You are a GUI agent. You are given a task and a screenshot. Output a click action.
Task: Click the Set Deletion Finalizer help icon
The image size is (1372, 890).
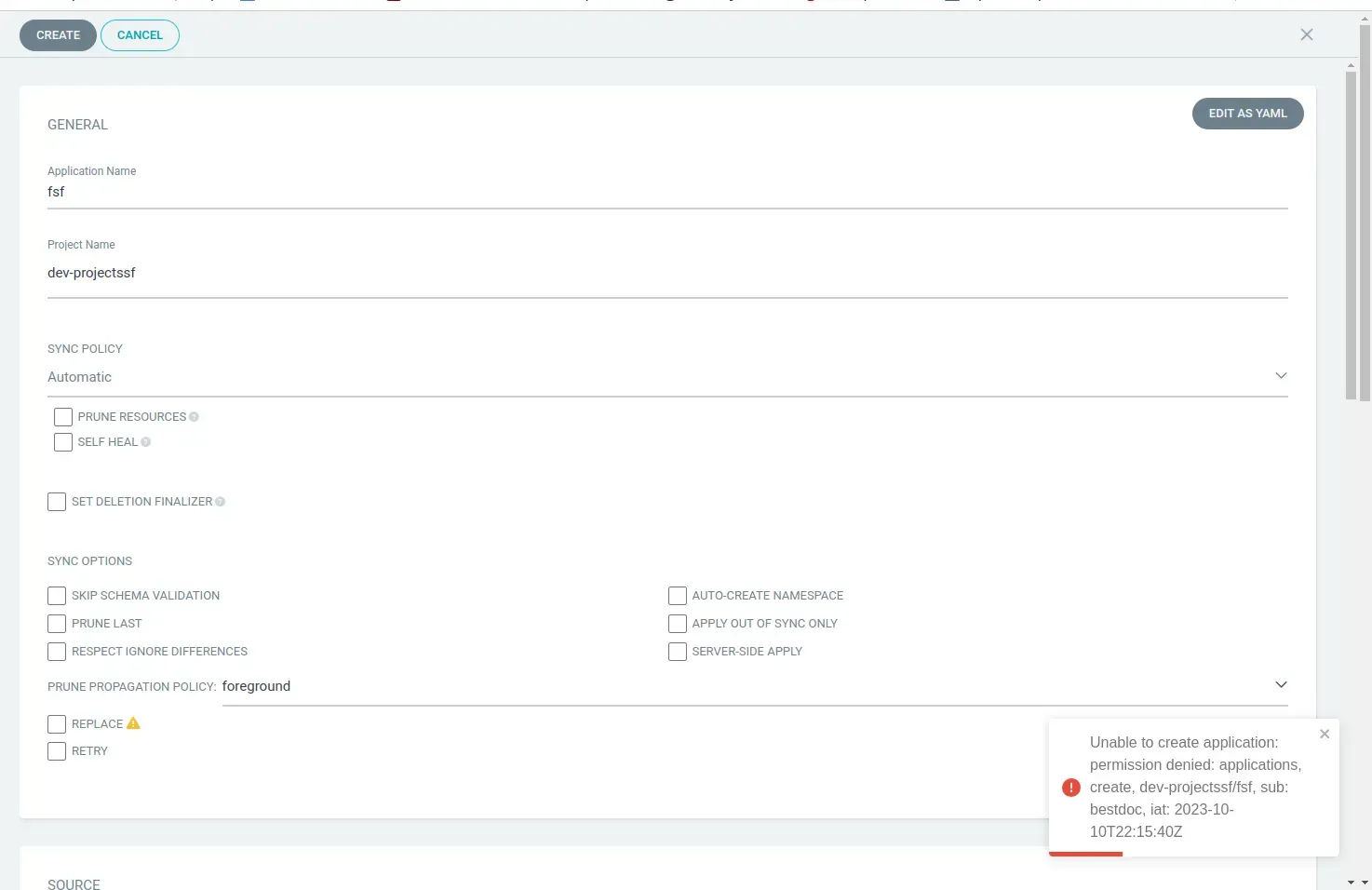220,502
